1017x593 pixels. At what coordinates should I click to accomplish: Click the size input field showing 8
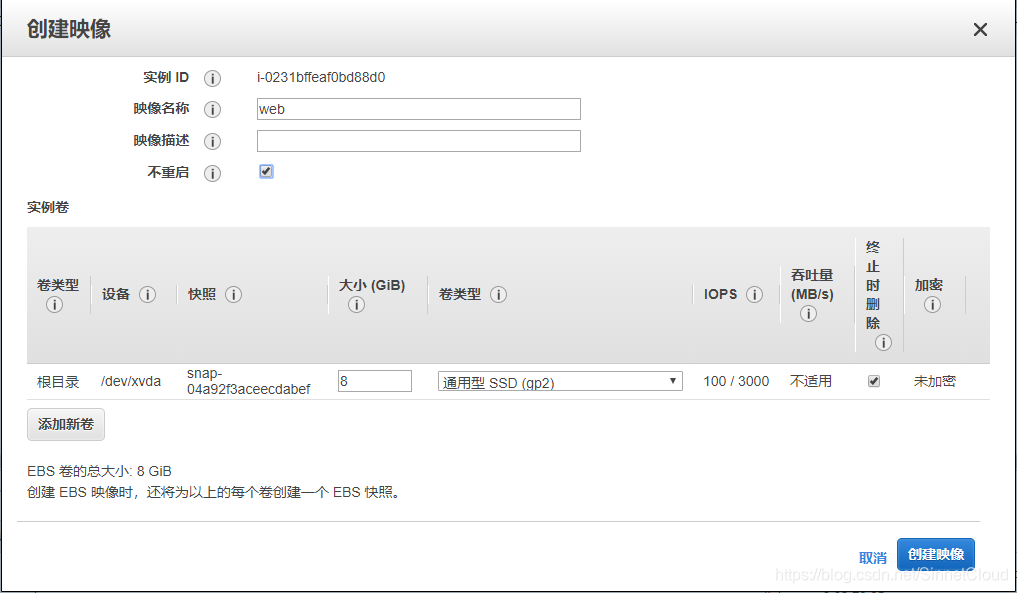click(375, 381)
